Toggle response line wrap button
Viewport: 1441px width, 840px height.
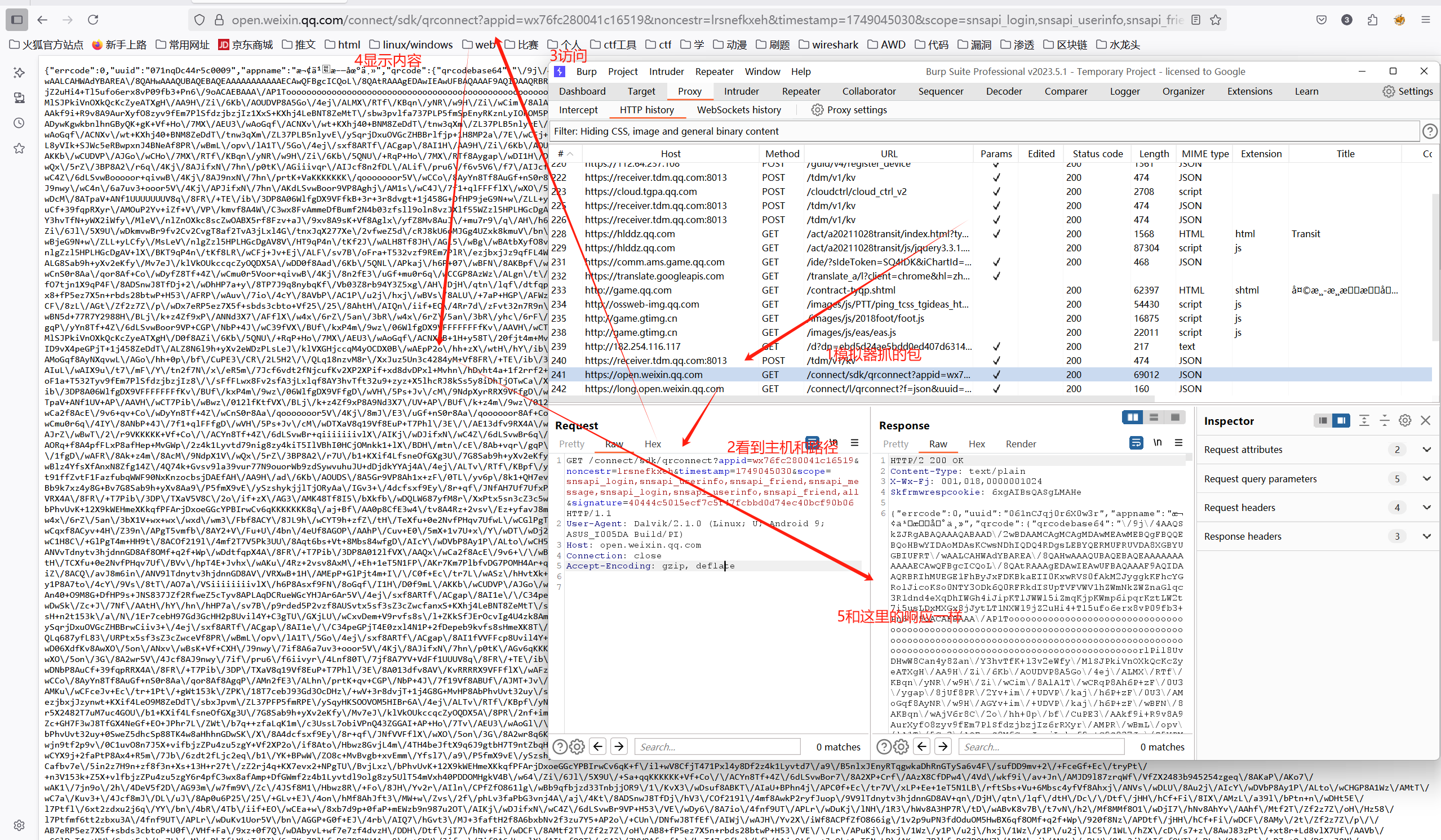1136,443
